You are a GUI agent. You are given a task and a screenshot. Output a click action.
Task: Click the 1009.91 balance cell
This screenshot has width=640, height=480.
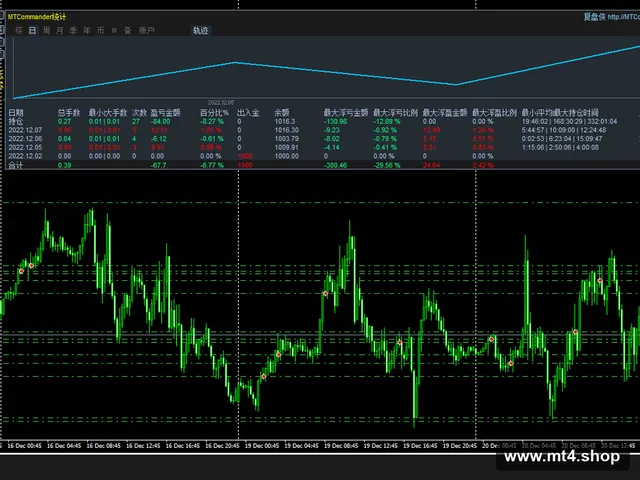(x=287, y=147)
